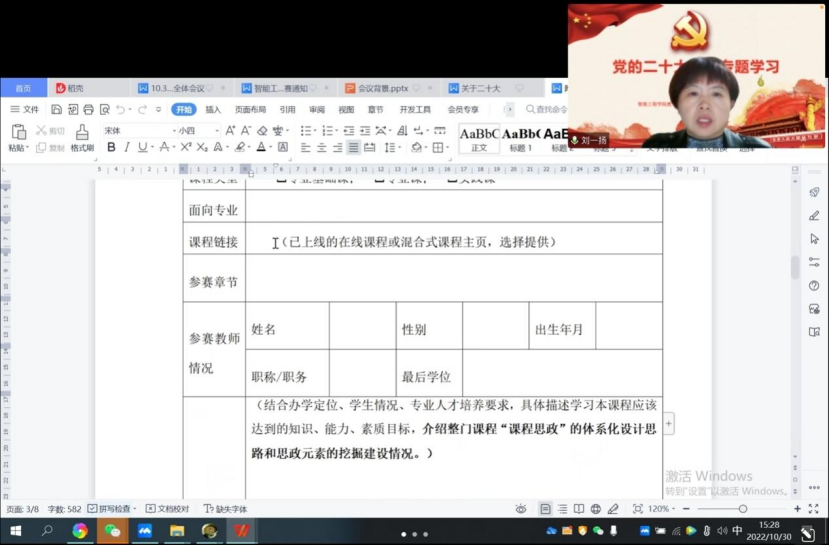
Task: Click the WeChat icon in Windows taskbar
Action: 112,531
